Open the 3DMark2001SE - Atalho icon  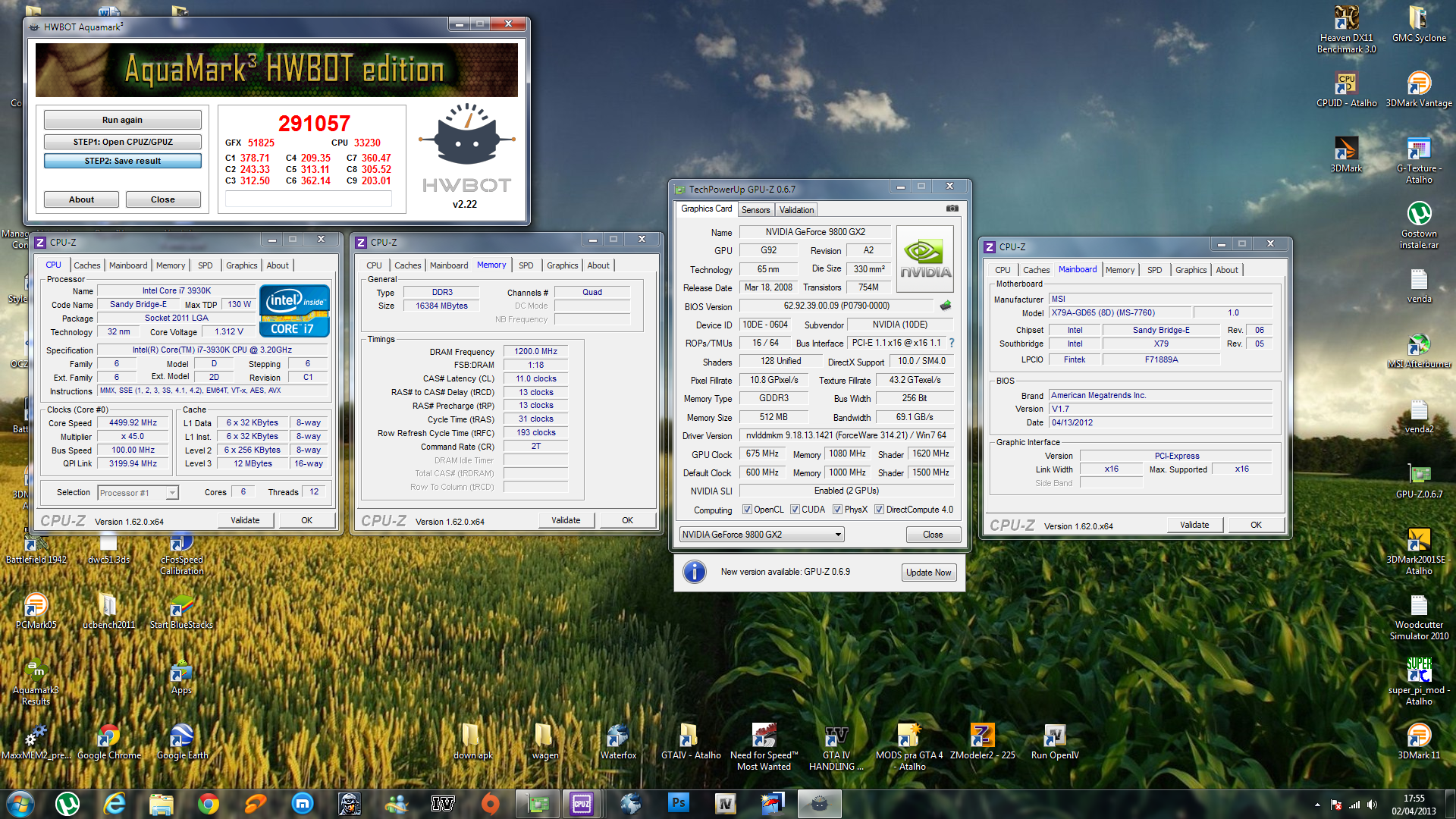pos(1418,552)
